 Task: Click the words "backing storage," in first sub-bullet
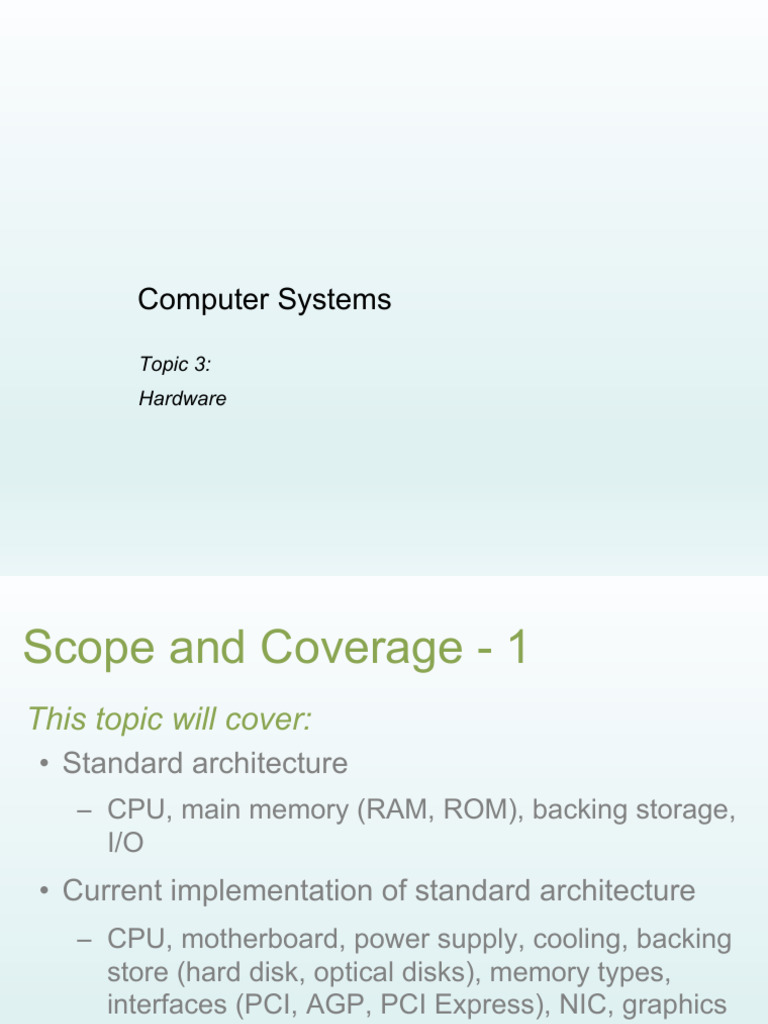(x=634, y=810)
